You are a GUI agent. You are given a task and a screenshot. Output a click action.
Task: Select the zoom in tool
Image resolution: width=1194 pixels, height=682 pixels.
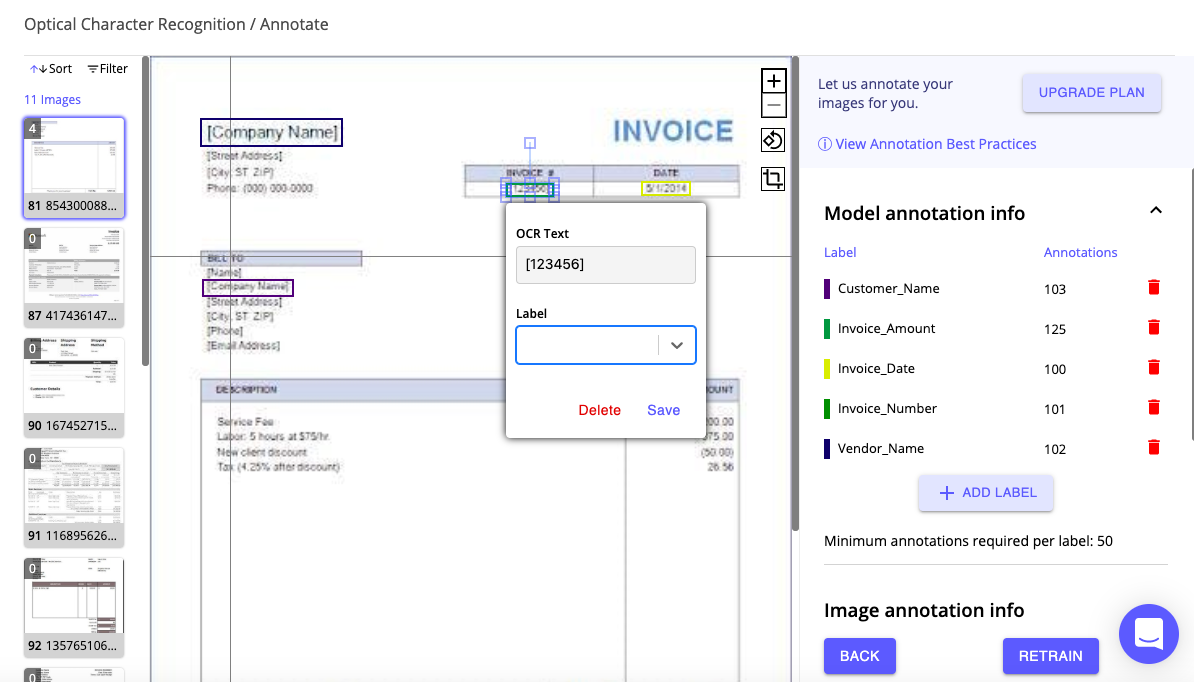tap(773, 80)
